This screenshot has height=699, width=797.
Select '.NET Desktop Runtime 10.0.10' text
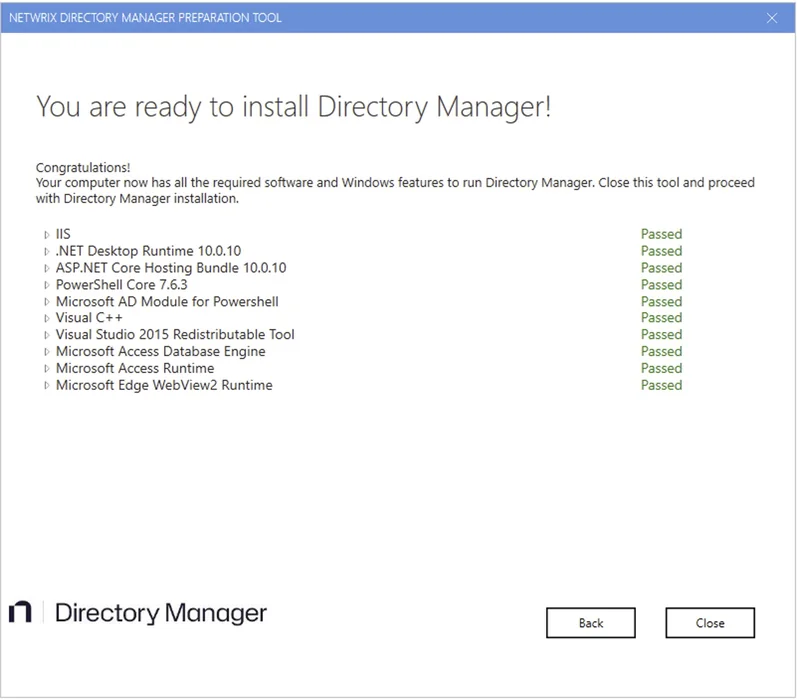click(x=148, y=251)
